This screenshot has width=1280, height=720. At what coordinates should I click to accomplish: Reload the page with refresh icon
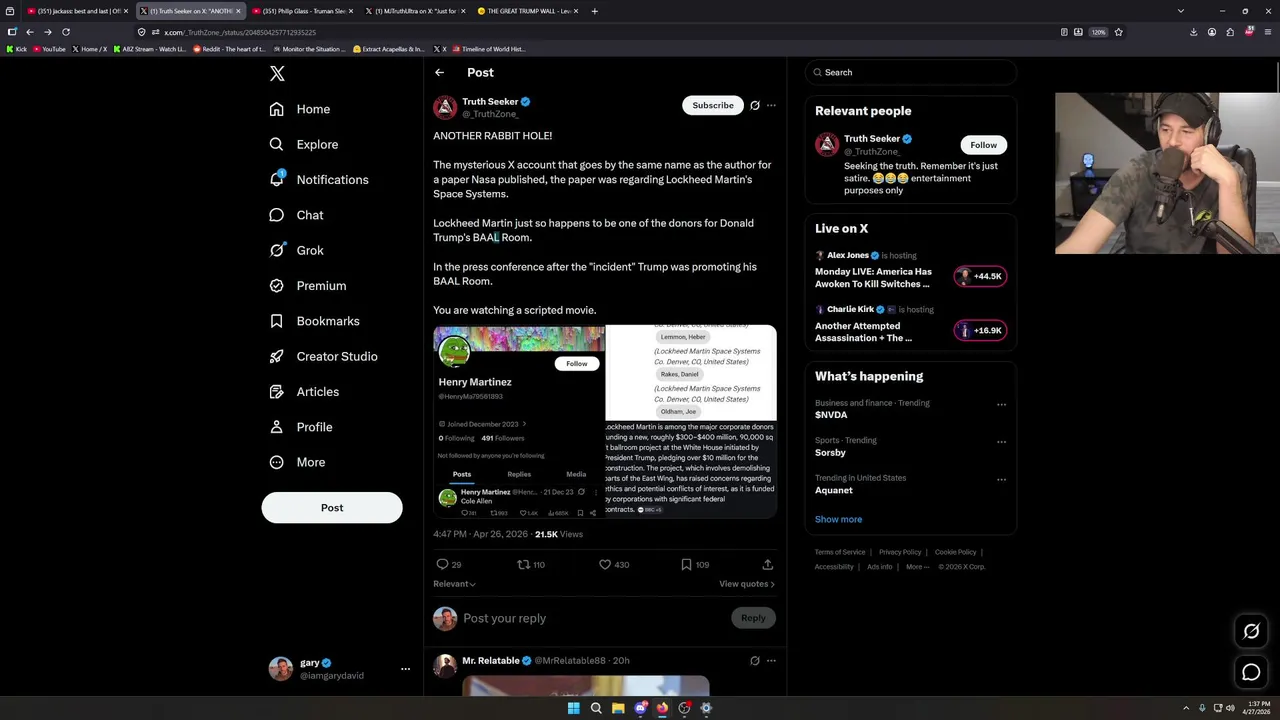(64, 32)
